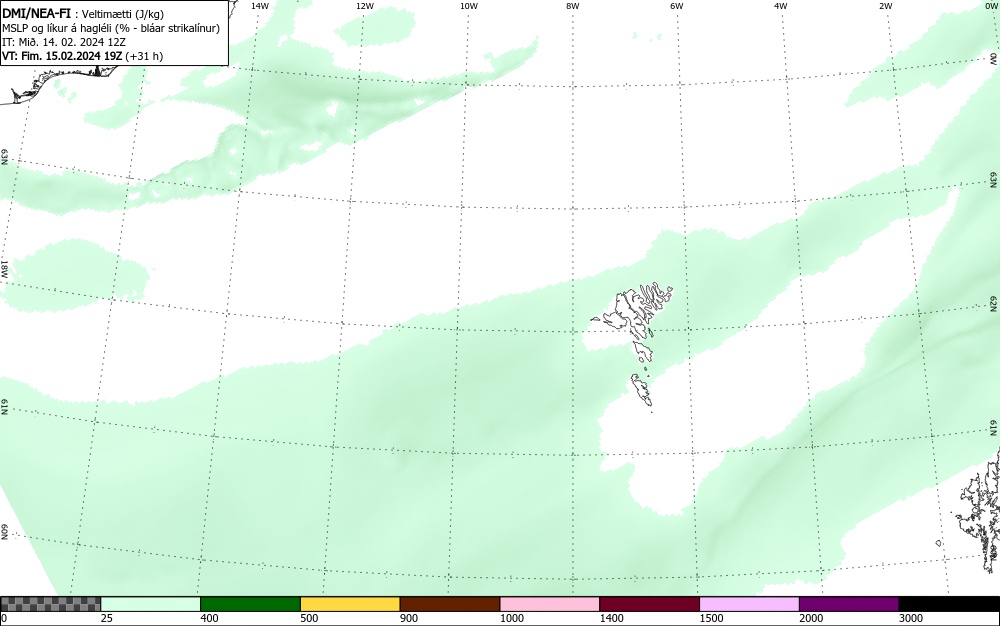Click the legend value '2000'
Image resolution: width=1000 pixels, height=626 pixels.
pyautogui.click(x=811, y=618)
